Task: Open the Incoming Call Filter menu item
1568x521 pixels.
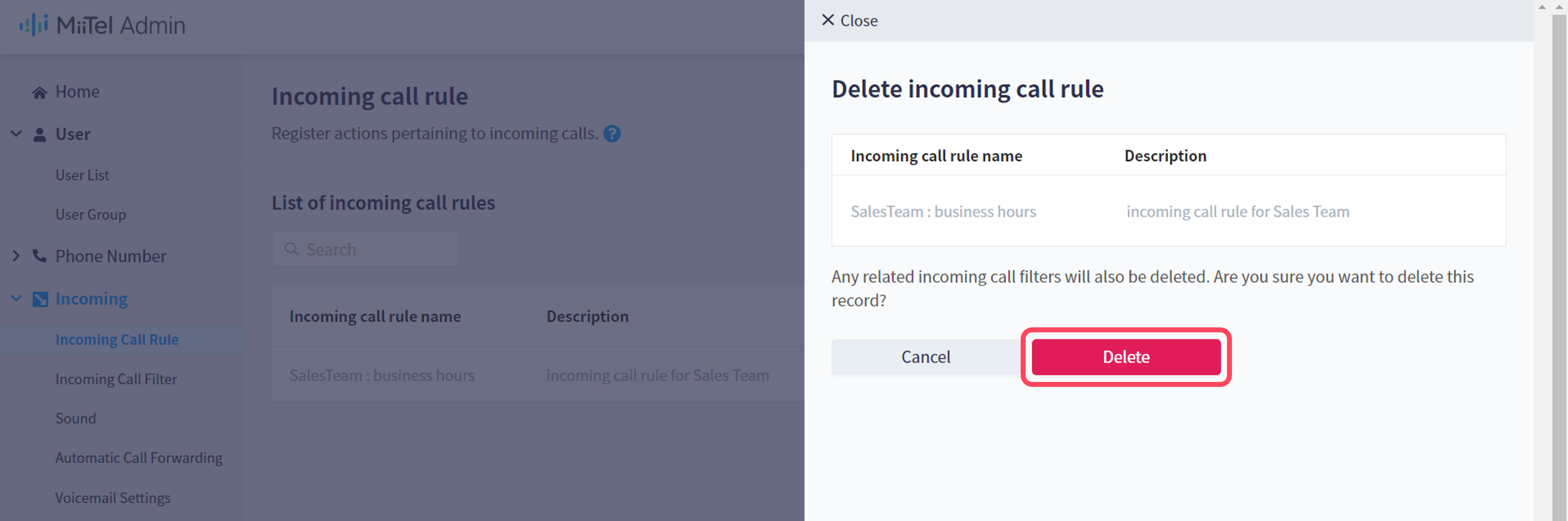Action: (116, 379)
